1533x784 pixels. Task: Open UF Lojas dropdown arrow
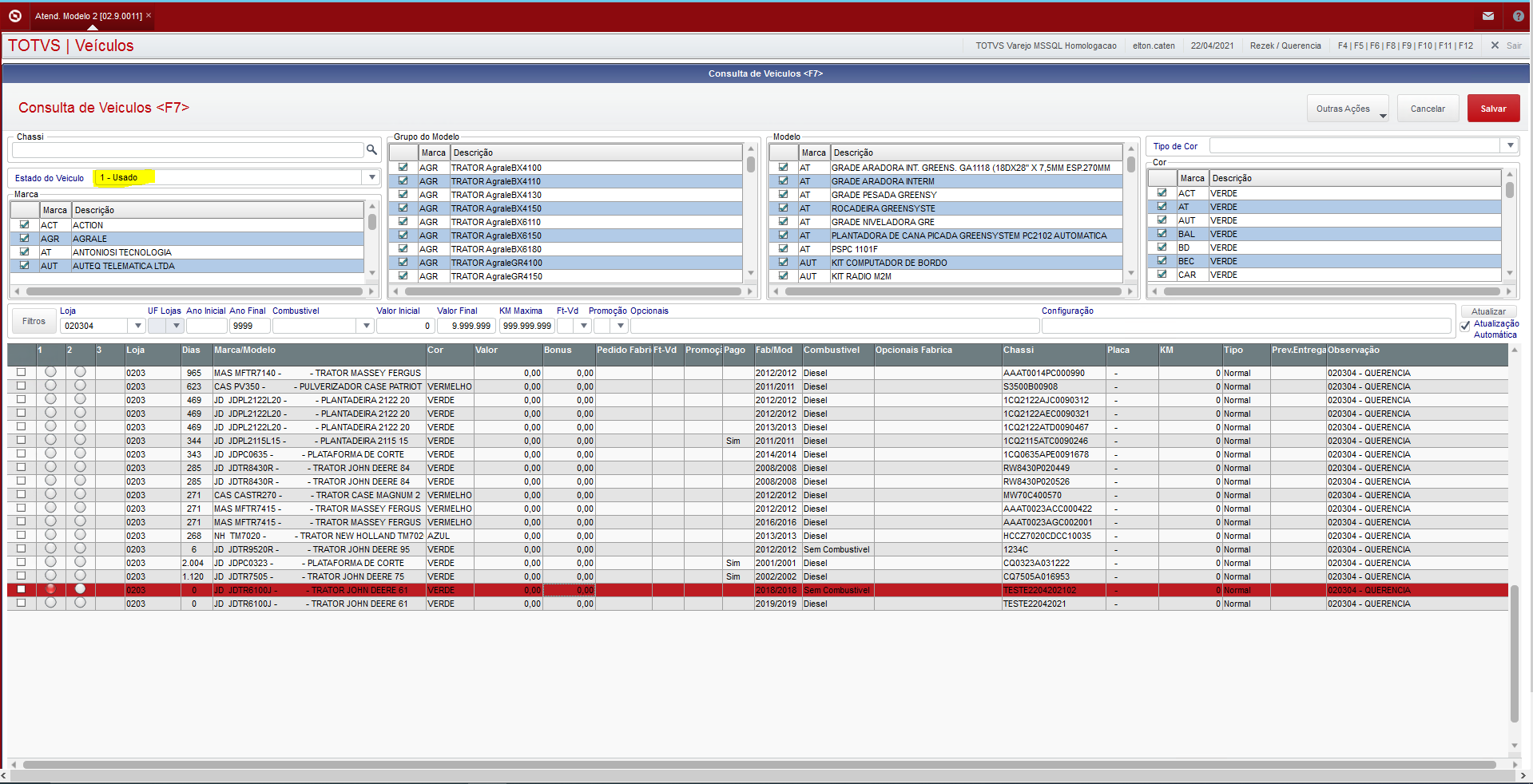coord(176,326)
